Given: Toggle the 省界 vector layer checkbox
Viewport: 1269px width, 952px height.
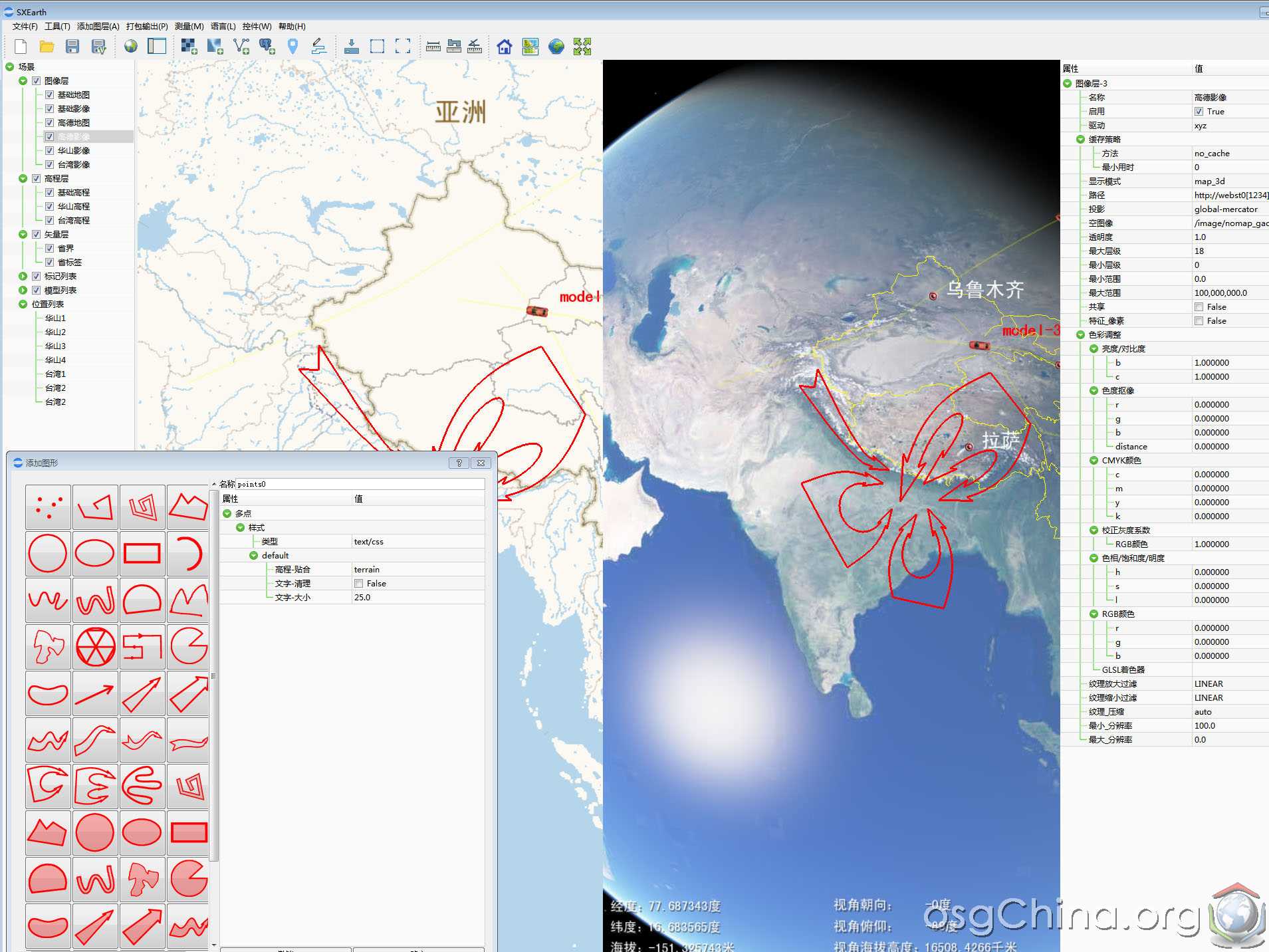Looking at the screenshot, I should 49,249.
